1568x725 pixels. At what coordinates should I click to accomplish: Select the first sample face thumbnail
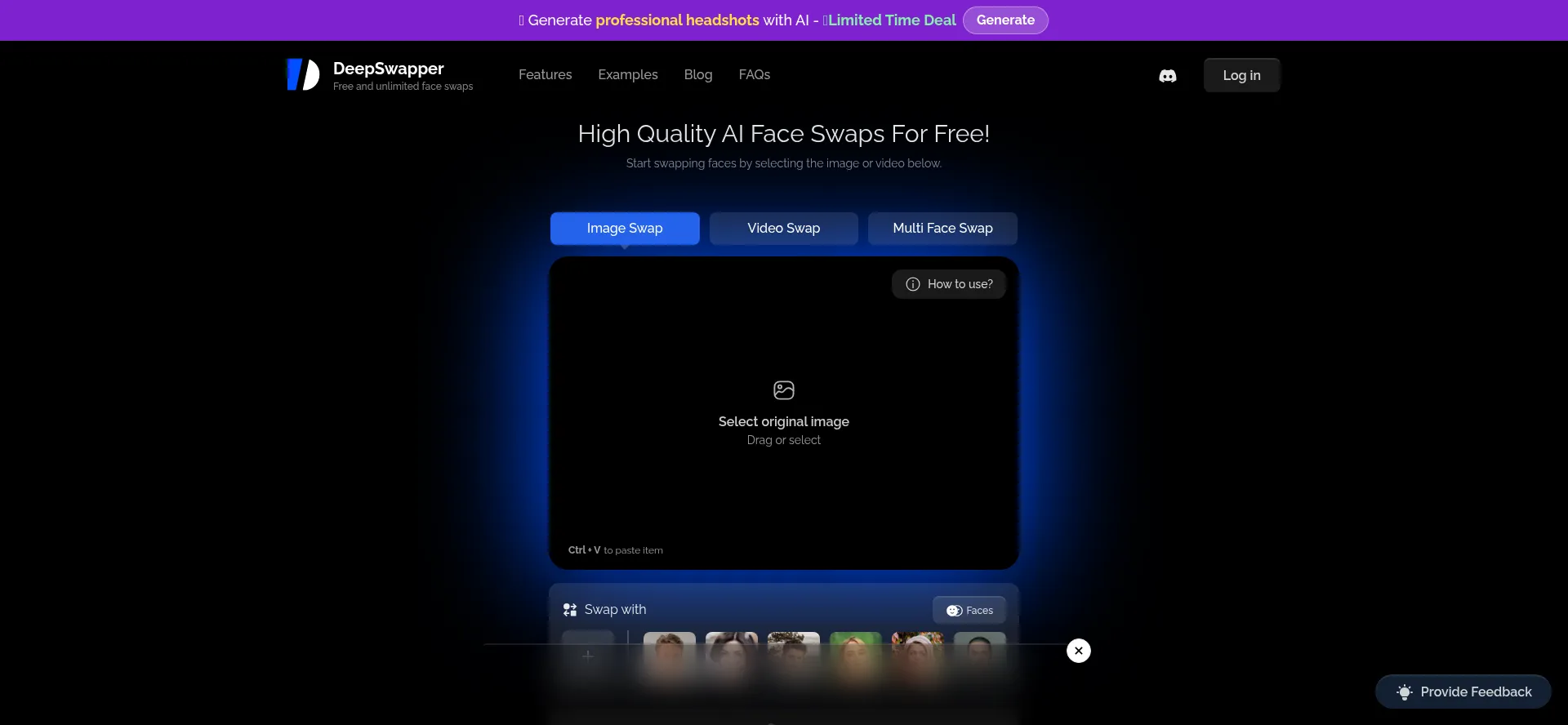[670, 657]
